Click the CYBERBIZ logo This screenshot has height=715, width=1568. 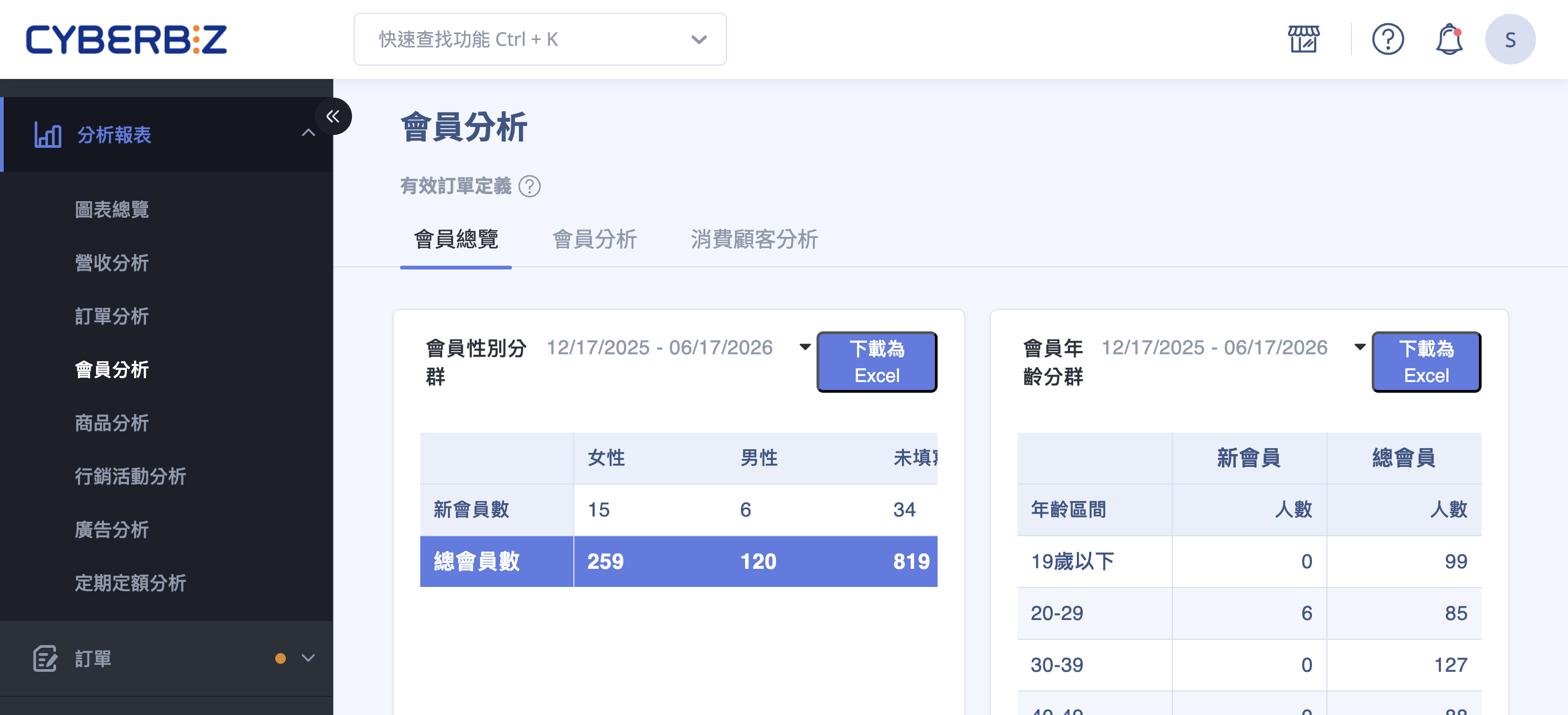pos(126,39)
